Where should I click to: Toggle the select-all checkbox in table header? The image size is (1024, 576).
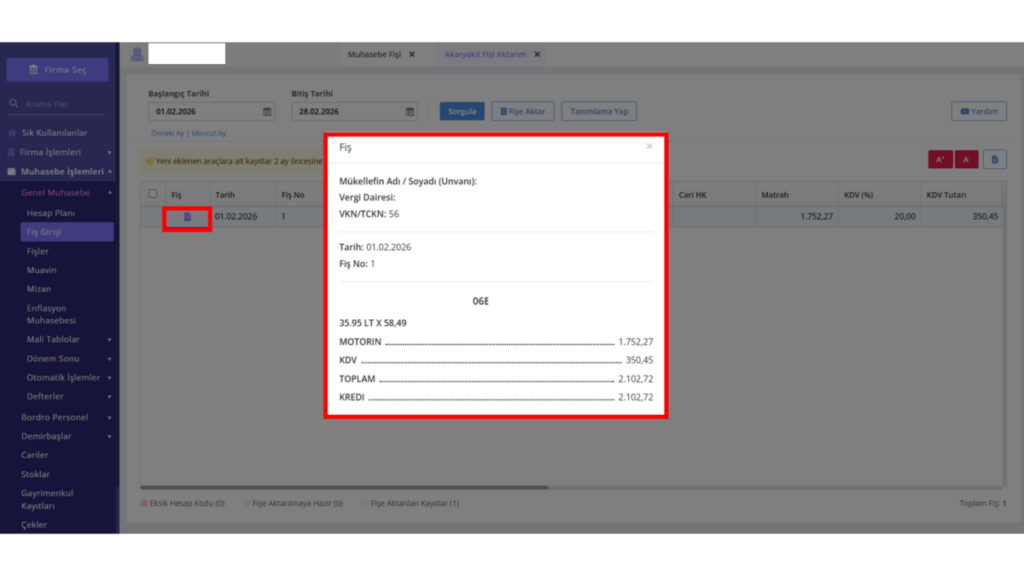153,194
